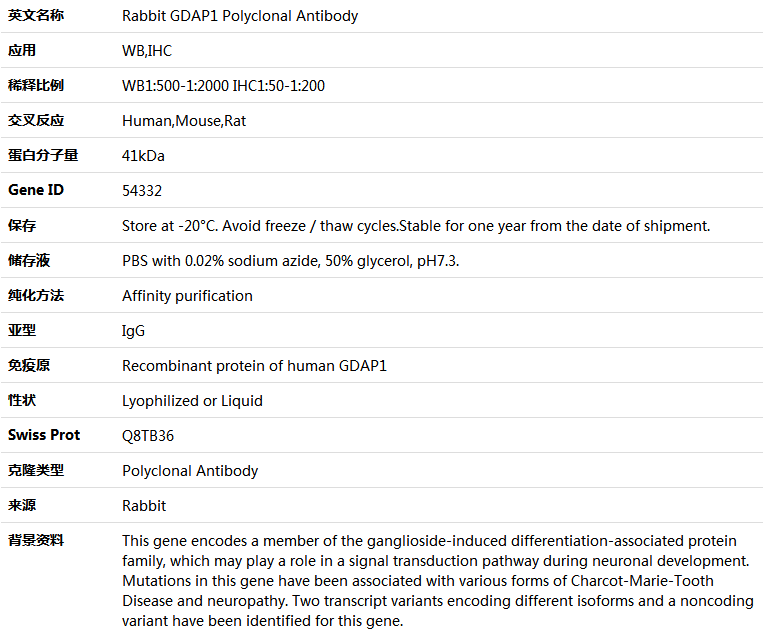766x637 pixels.
Task: Click the Swiss Prot row label
Action: click(44, 435)
